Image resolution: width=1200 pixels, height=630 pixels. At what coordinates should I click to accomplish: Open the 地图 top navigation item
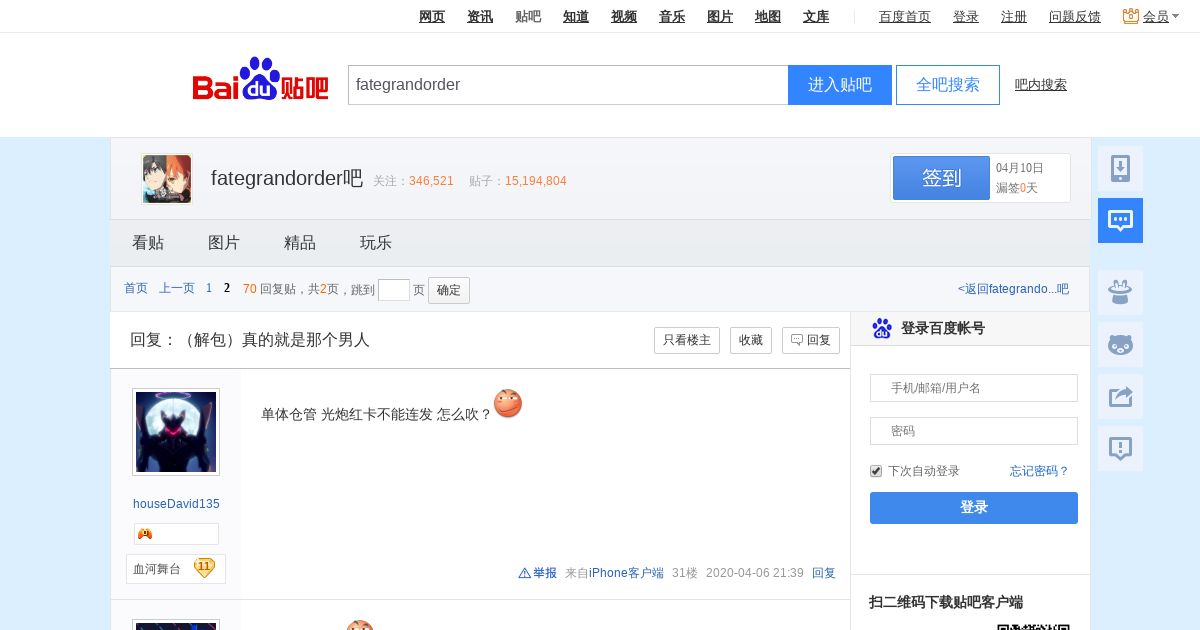768,16
